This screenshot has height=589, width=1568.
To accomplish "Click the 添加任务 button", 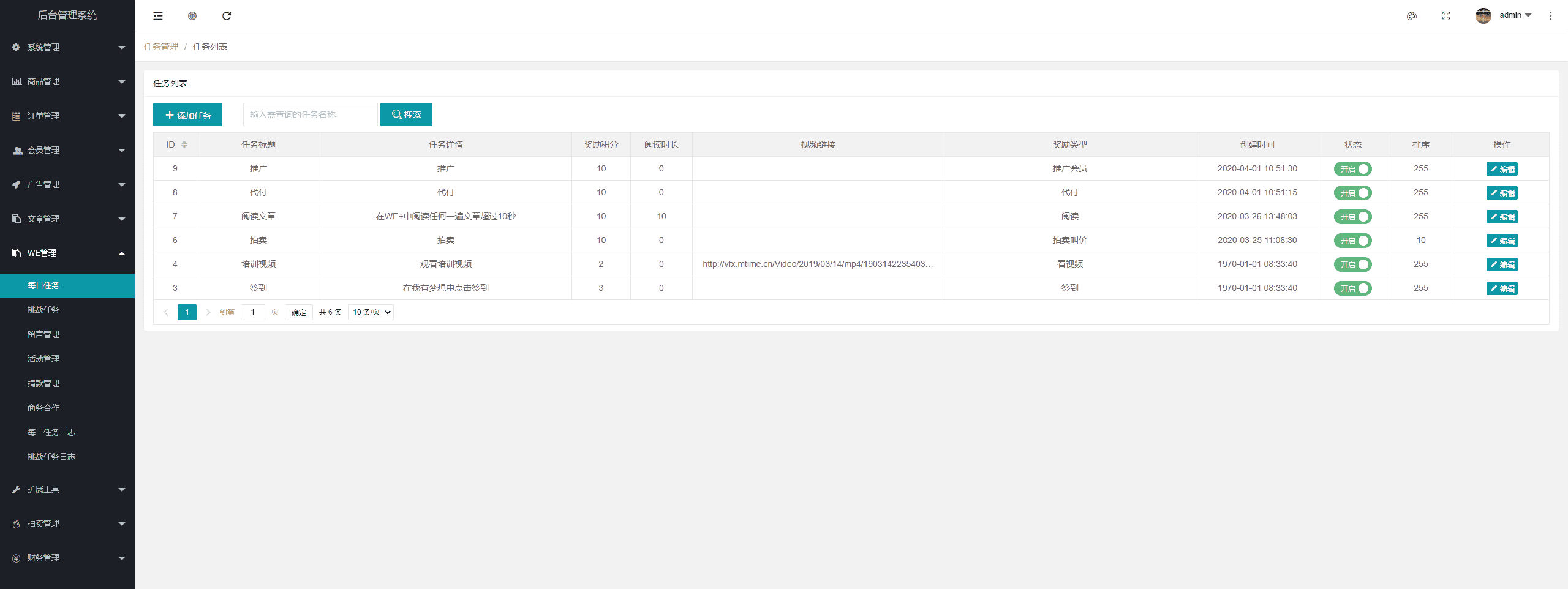I will pyautogui.click(x=187, y=115).
